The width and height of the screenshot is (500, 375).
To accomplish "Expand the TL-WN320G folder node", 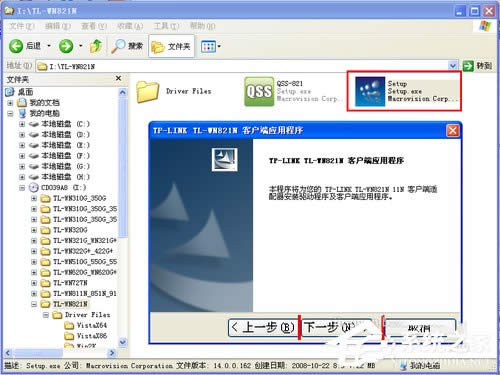I will click(x=34, y=230).
